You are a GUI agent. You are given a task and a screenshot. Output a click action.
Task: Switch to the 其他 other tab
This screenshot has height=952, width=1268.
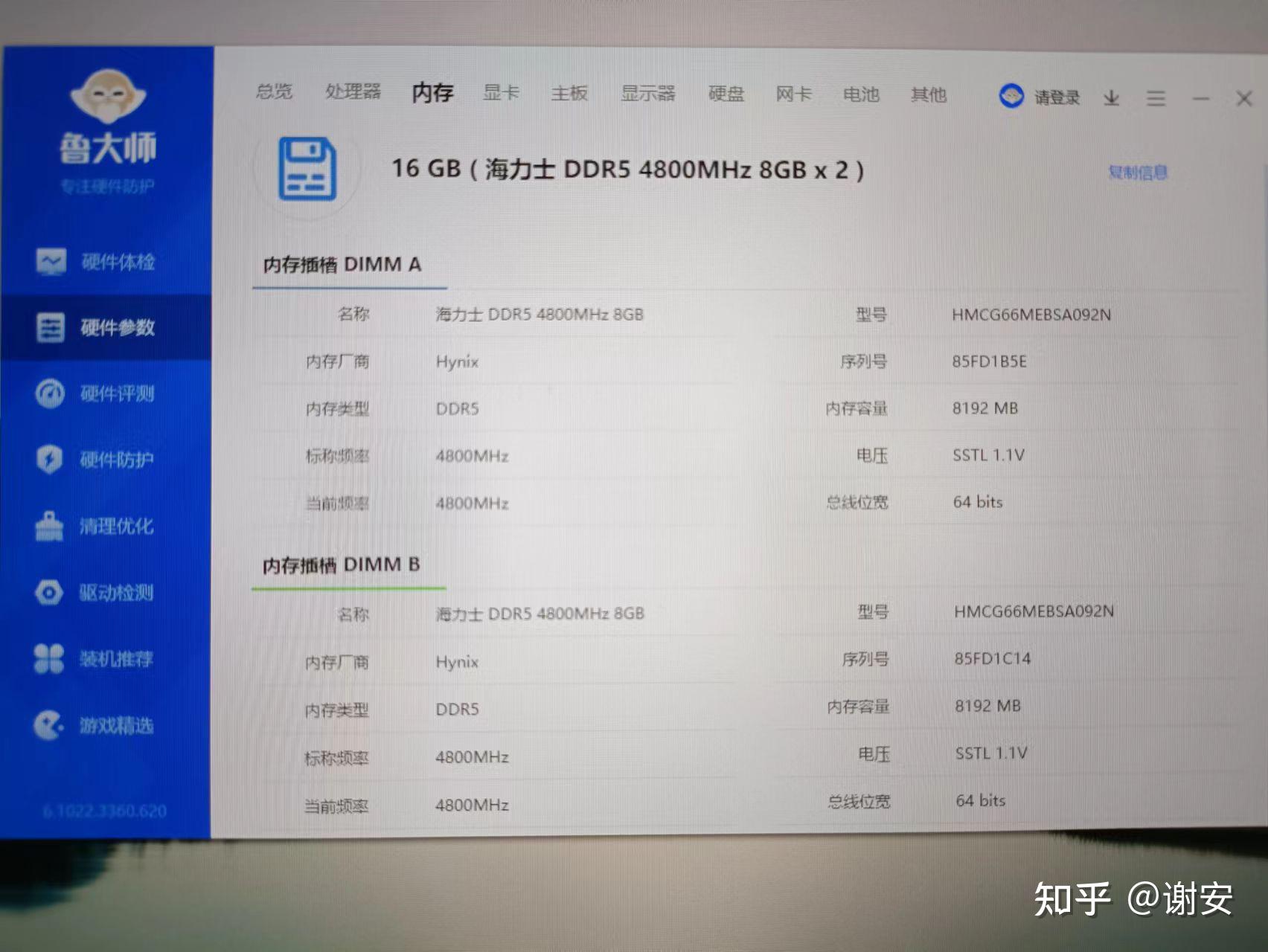[x=928, y=95]
